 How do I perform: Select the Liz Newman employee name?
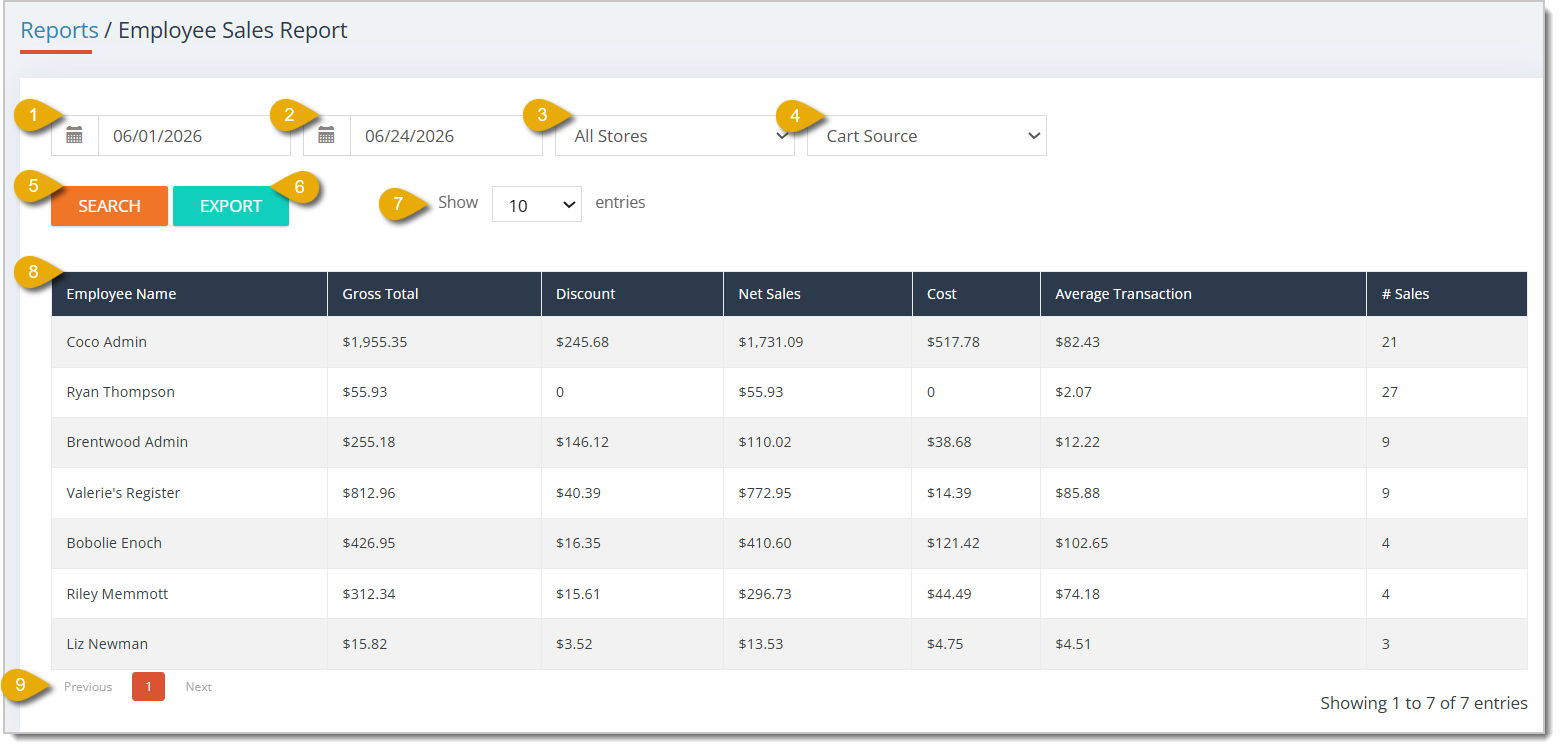pos(107,644)
